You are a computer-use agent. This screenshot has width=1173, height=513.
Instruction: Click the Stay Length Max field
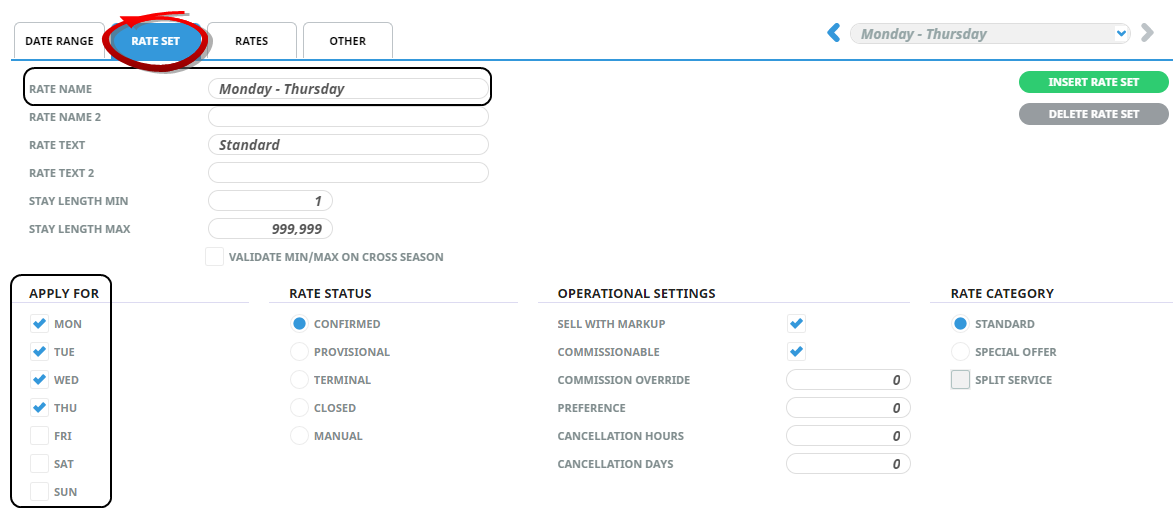click(270, 229)
